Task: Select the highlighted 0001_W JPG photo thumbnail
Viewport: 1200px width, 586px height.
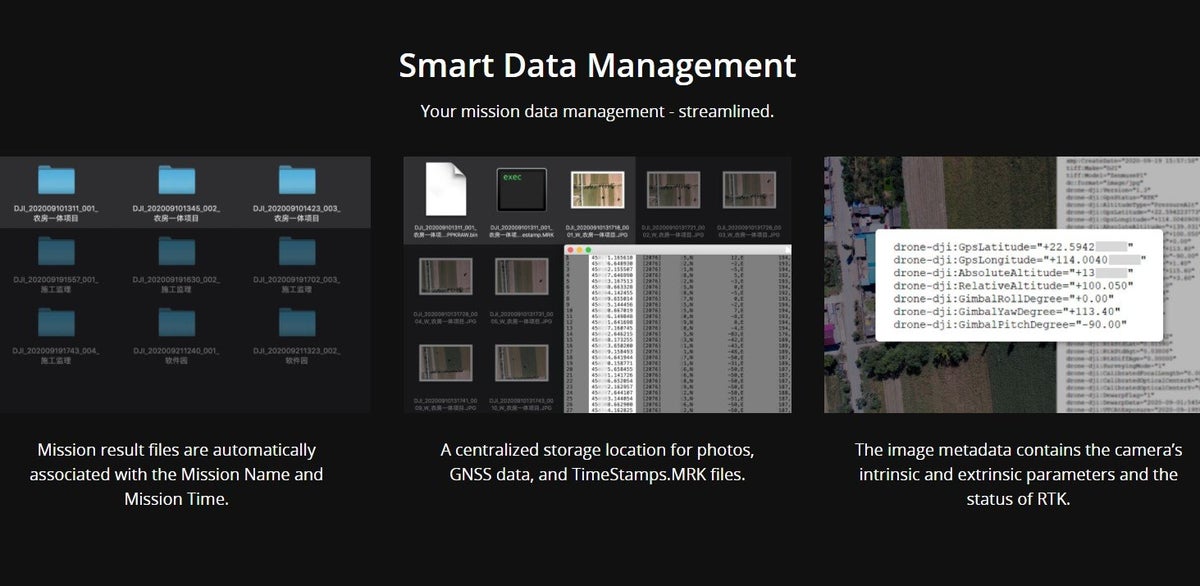Action: pyautogui.click(x=596, y=191)
